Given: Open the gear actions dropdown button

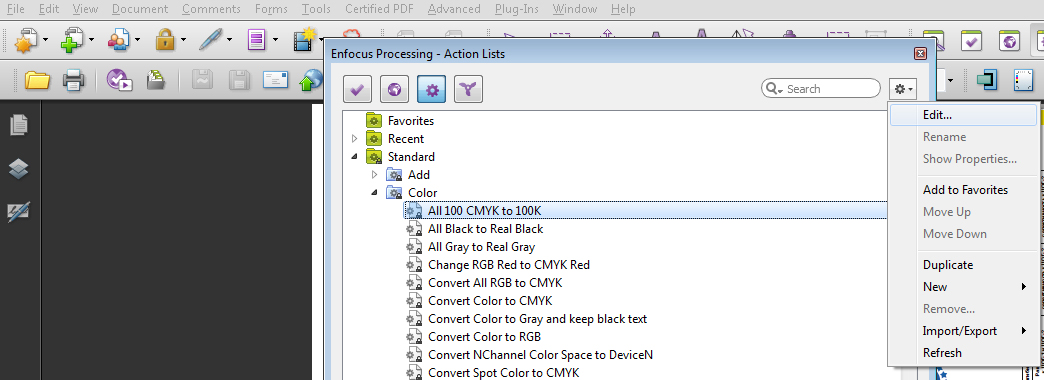Looking at the screenshot, I should point(904,89).
